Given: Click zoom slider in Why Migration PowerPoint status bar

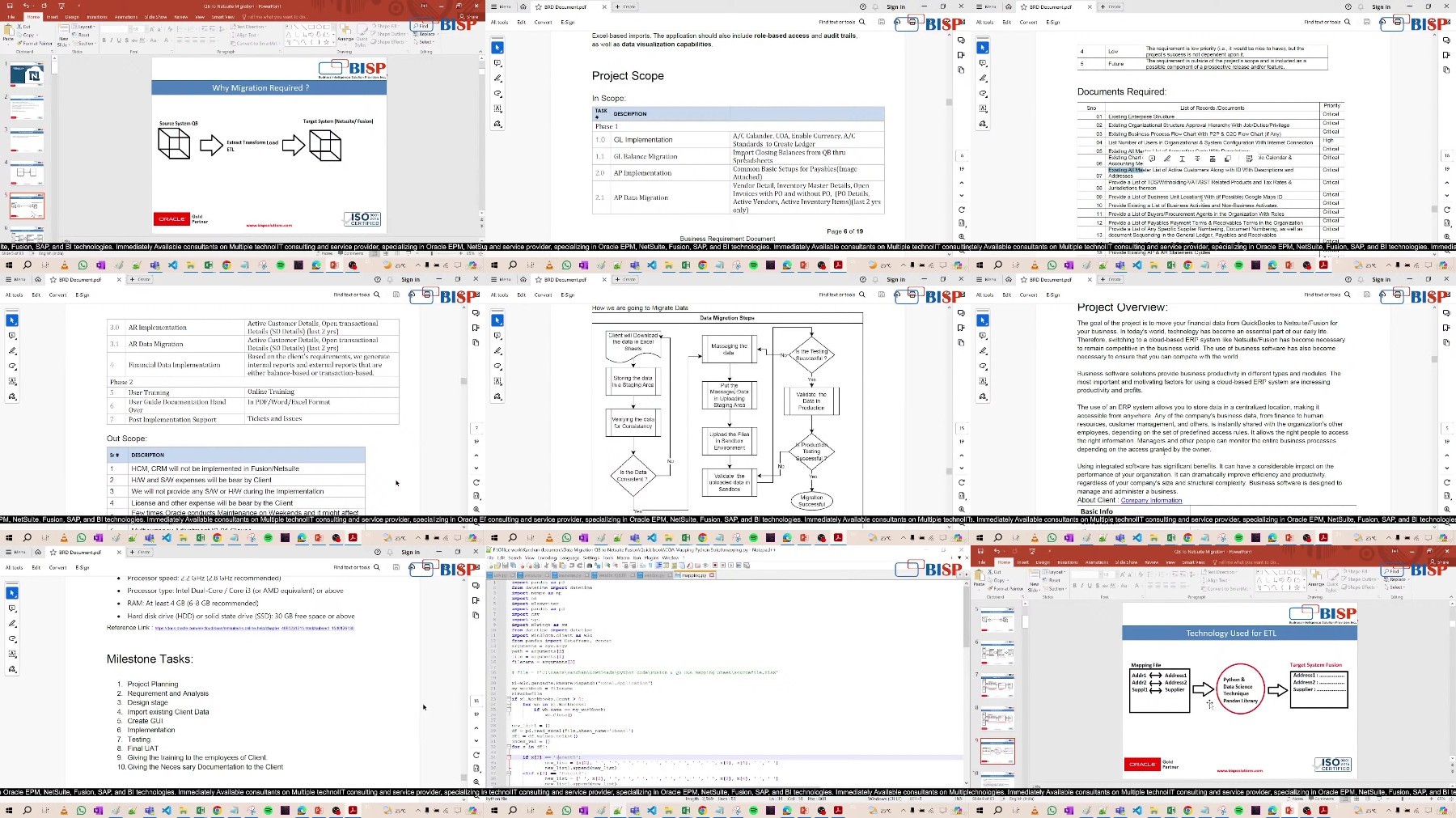Looking at the screenshot, I should [x=432, y=253].
